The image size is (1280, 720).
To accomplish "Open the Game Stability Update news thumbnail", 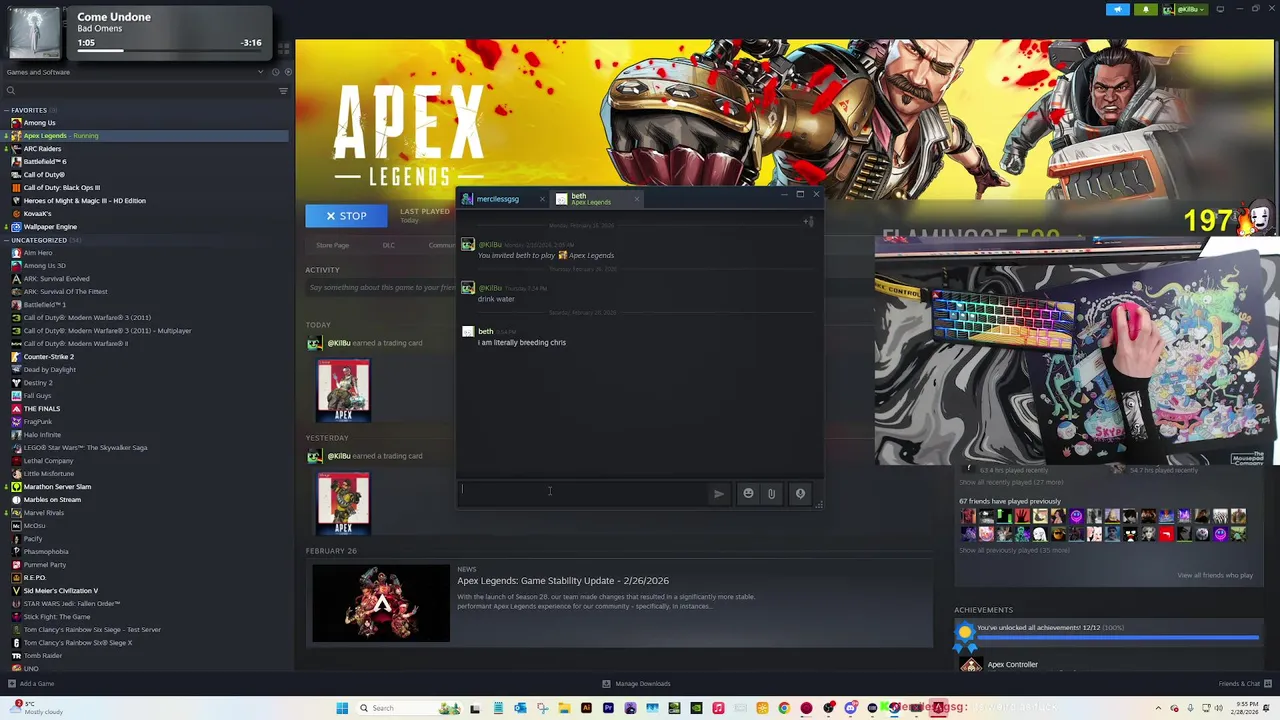I will coord(381,604).
